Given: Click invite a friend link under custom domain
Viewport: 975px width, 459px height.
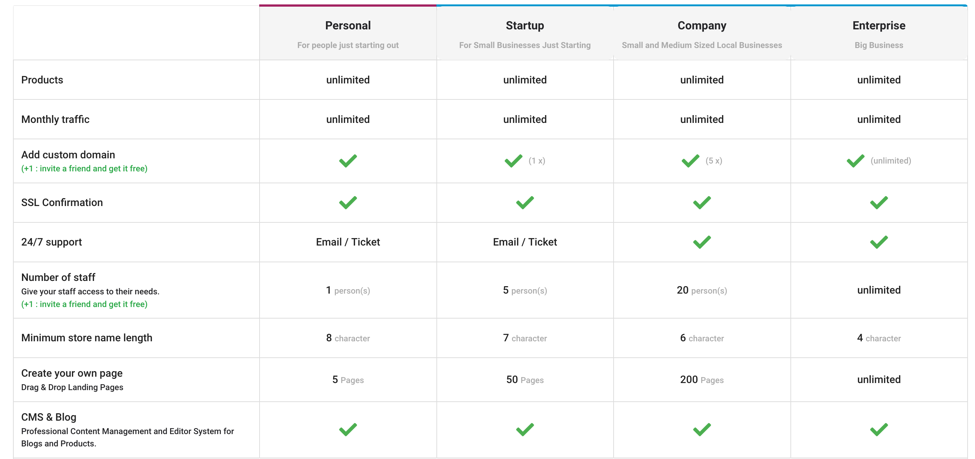Looking at the screenshot, I should pyautogui.click(x=85, y=169).
